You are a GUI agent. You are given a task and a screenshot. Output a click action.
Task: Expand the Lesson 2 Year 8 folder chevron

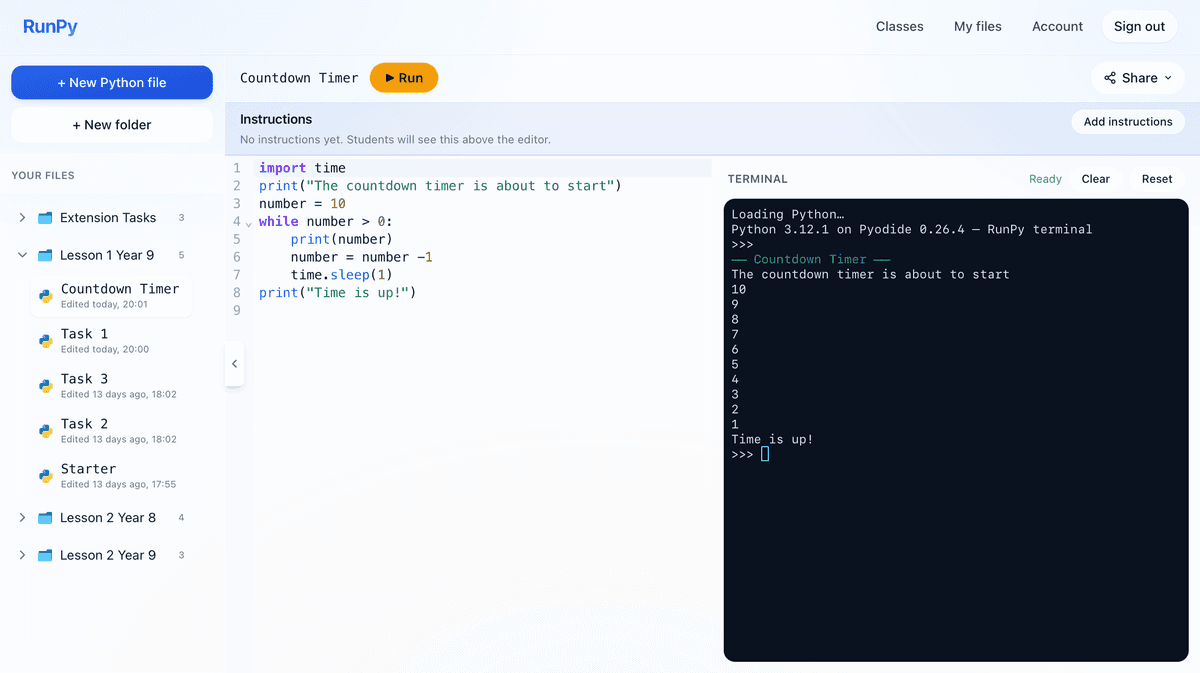tap(22, 518)
